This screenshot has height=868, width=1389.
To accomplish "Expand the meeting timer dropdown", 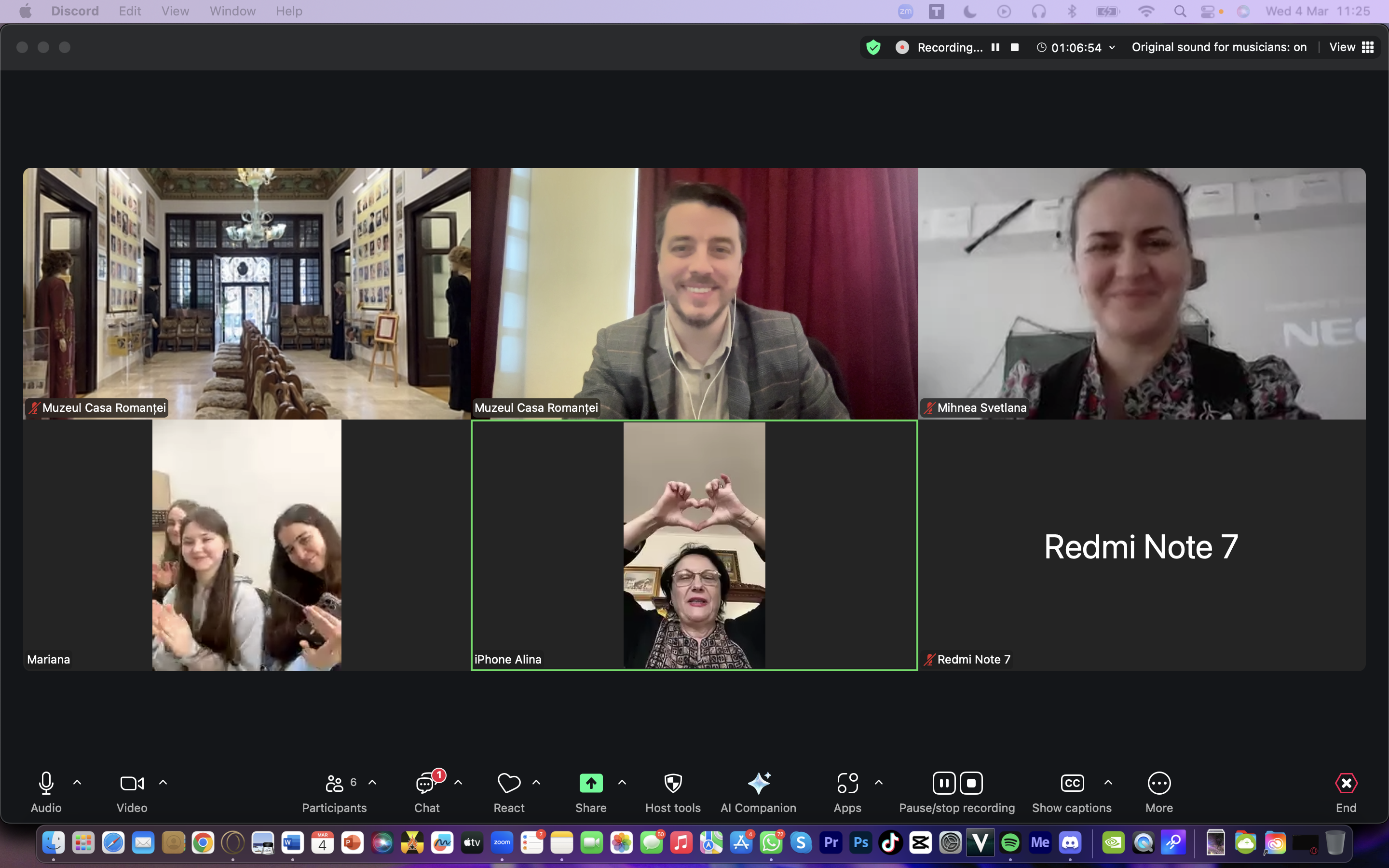I will [1112, 47].
